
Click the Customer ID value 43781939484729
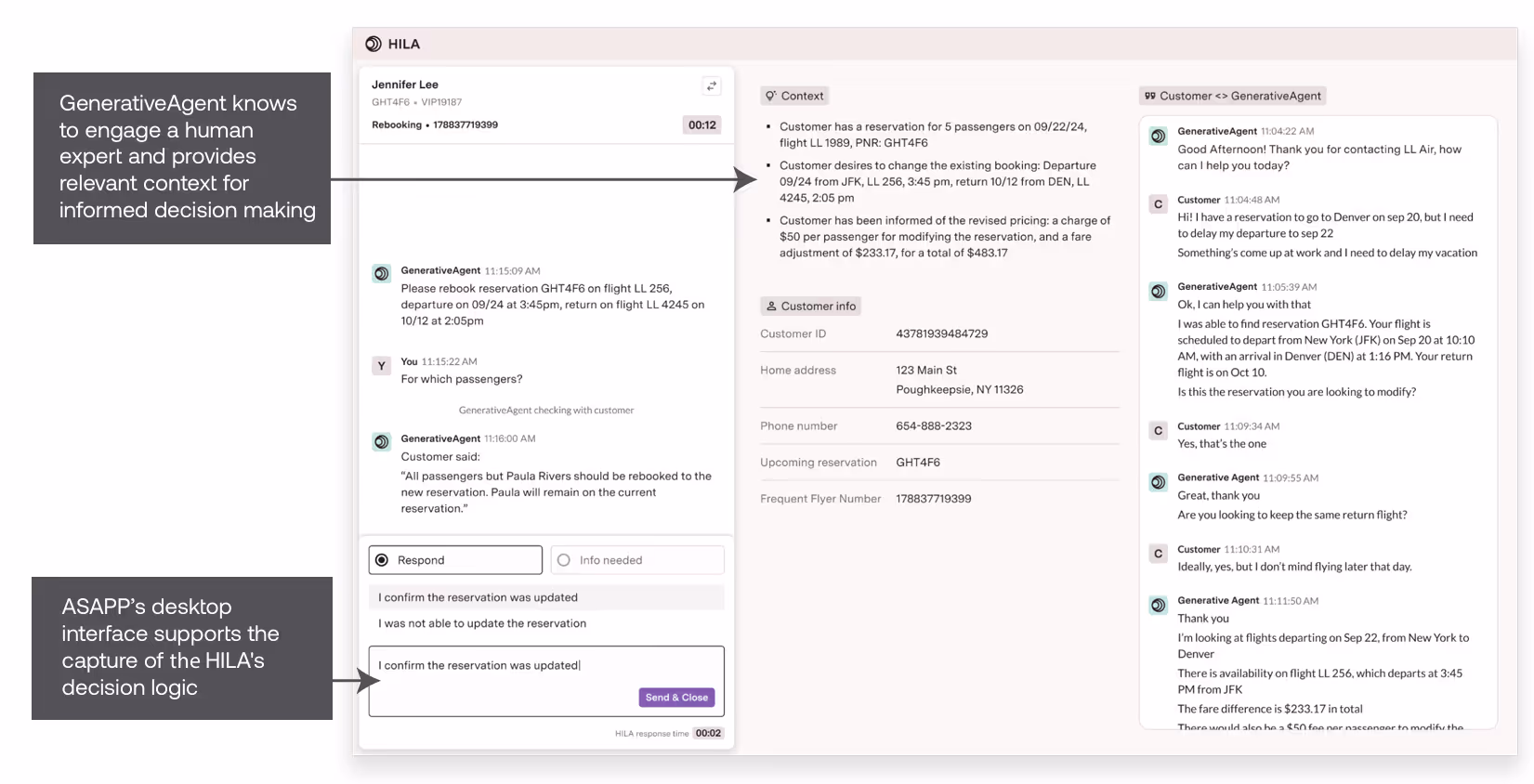(x=942, y=333)
